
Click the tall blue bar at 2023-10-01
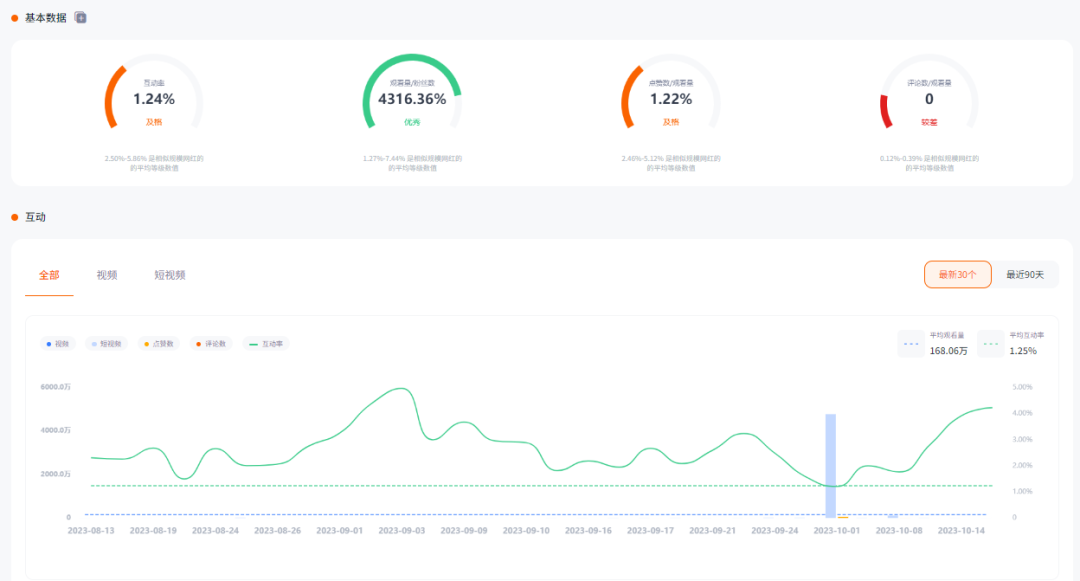tap(831, 465)
